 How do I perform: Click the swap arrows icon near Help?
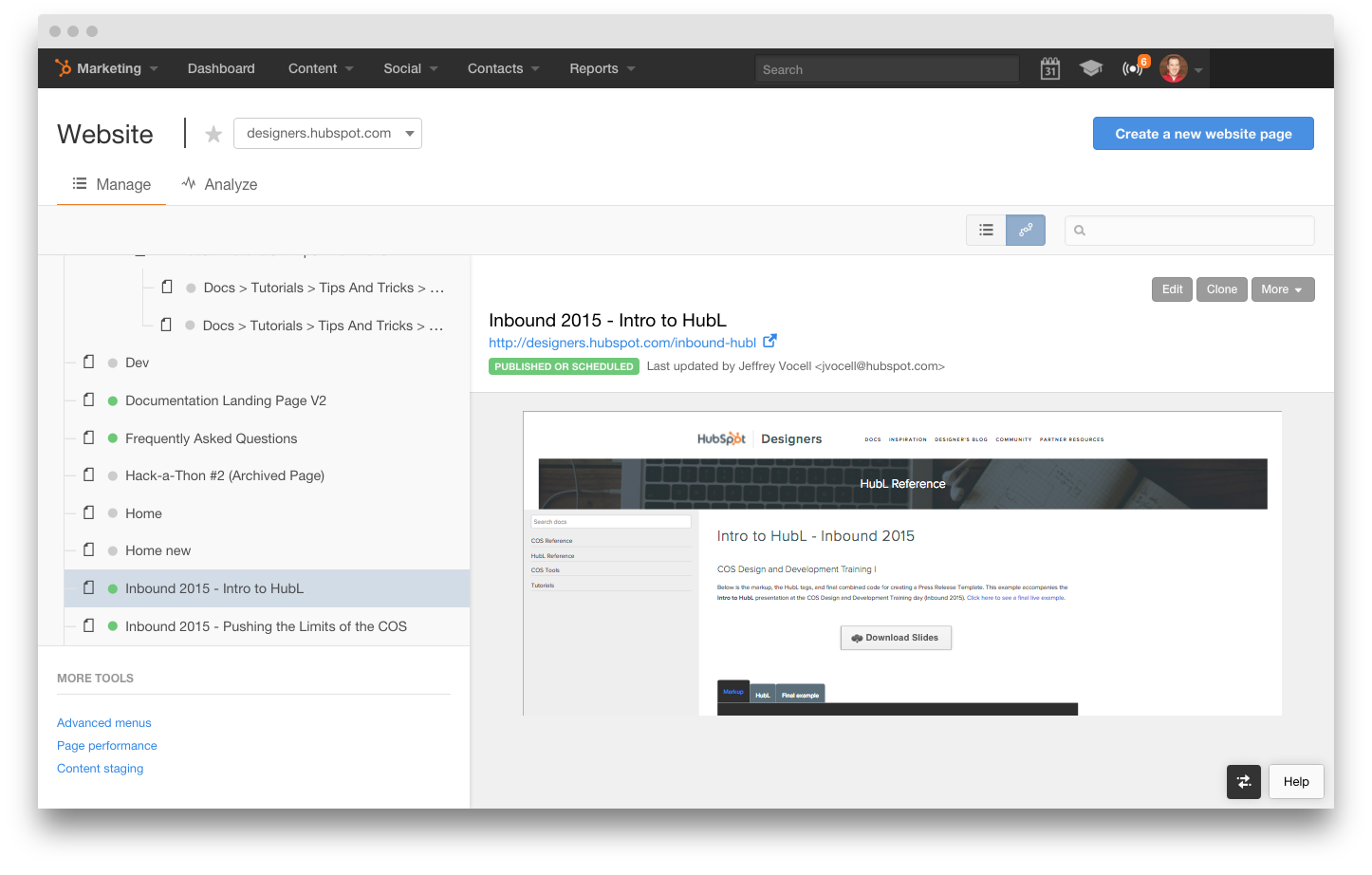[x=1244, y=782]
